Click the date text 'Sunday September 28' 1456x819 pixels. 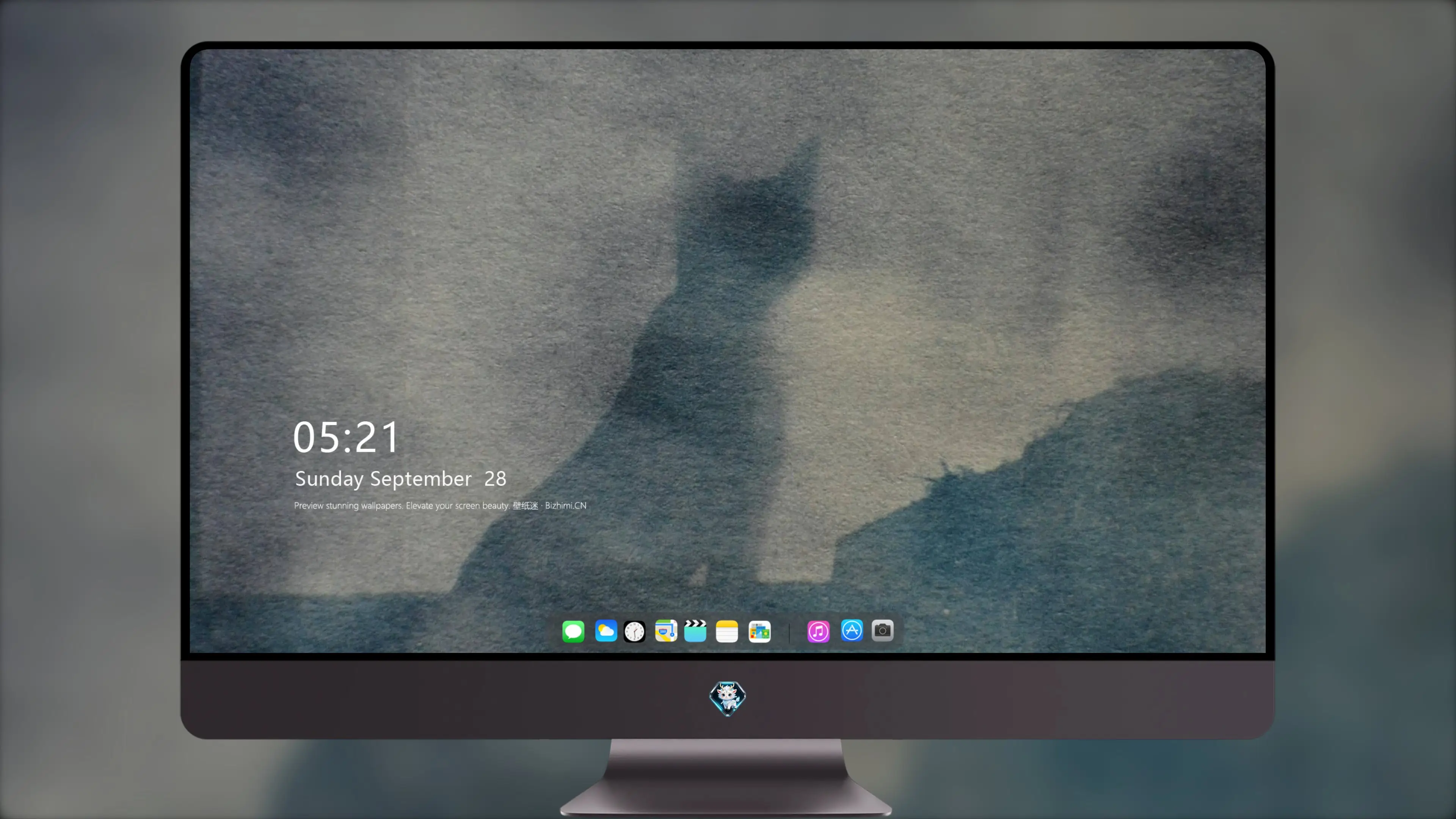coord(400,479)
